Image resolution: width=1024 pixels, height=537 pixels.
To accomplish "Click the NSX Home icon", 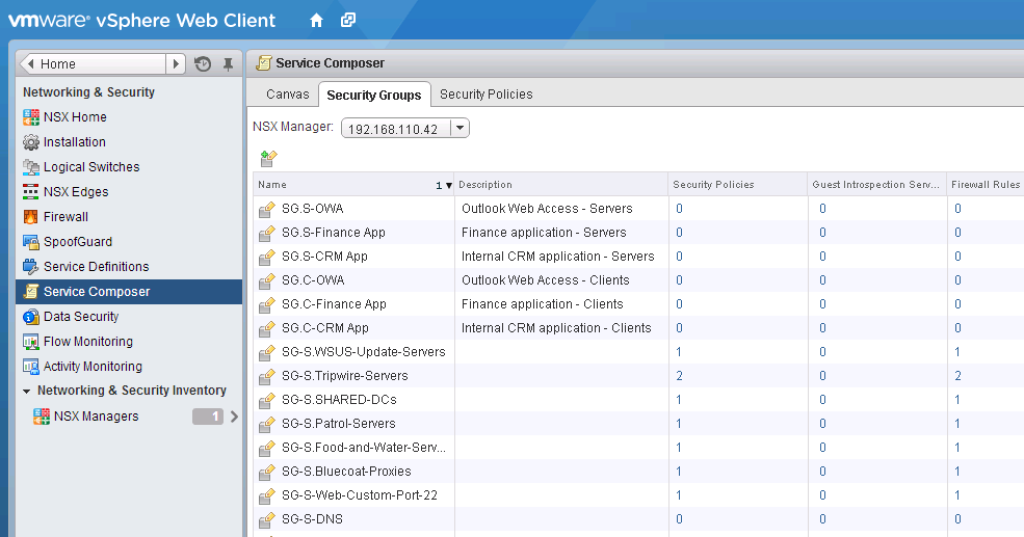I will (31, 117).
